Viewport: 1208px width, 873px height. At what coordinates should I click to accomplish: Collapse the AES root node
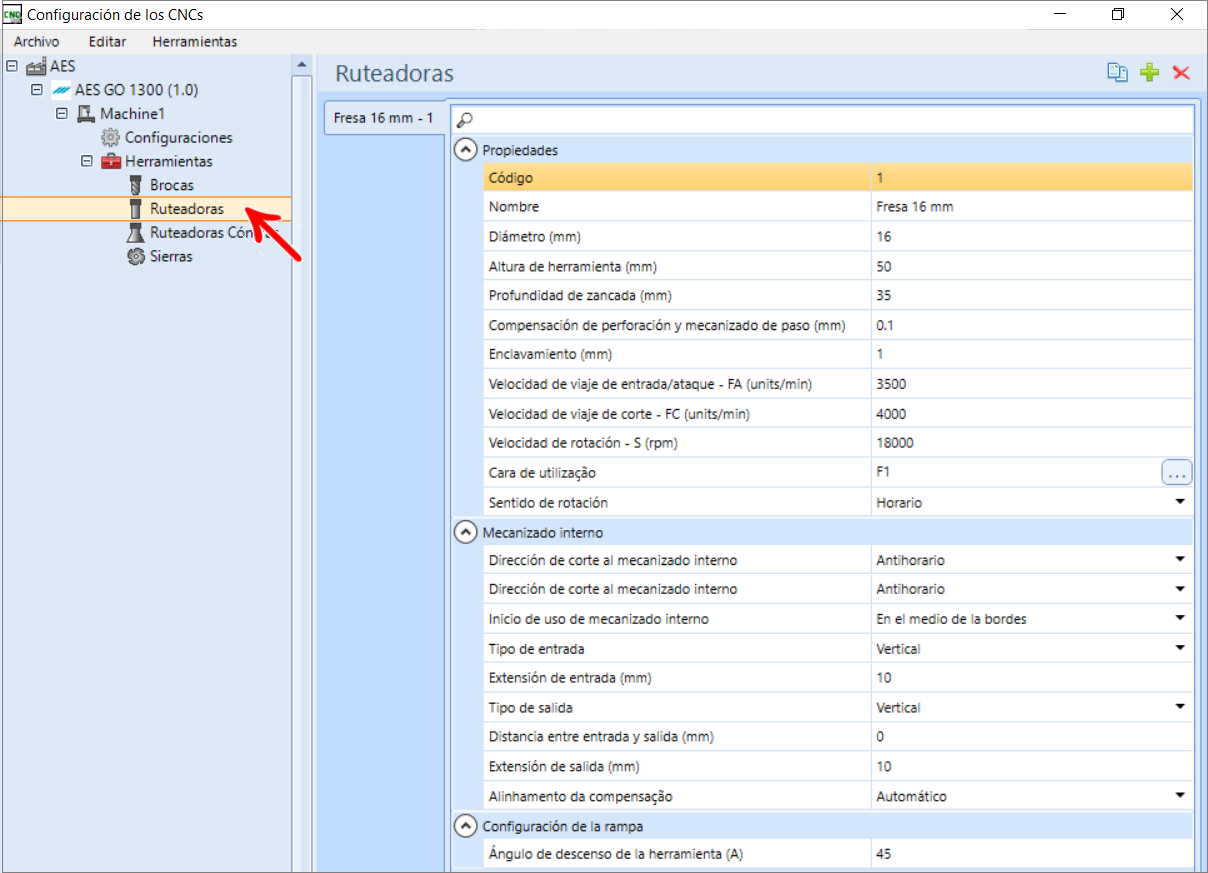click(x=12, y=66)
